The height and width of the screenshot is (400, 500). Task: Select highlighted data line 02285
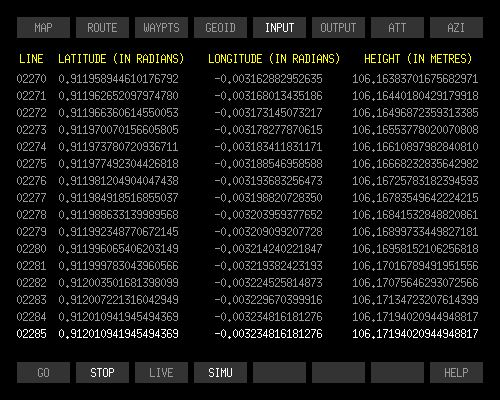248,334
